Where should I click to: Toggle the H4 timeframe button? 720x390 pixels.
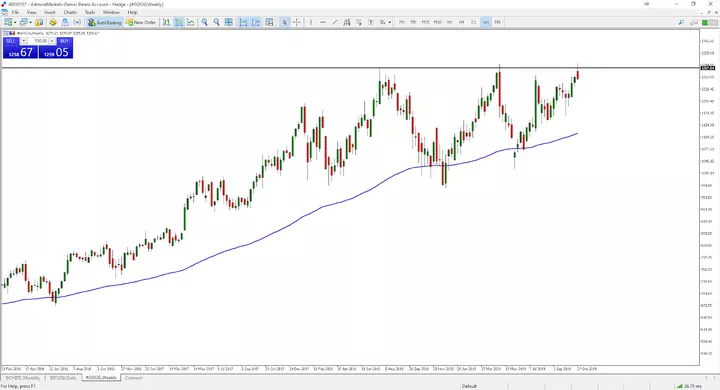click(x=461, y=22)
